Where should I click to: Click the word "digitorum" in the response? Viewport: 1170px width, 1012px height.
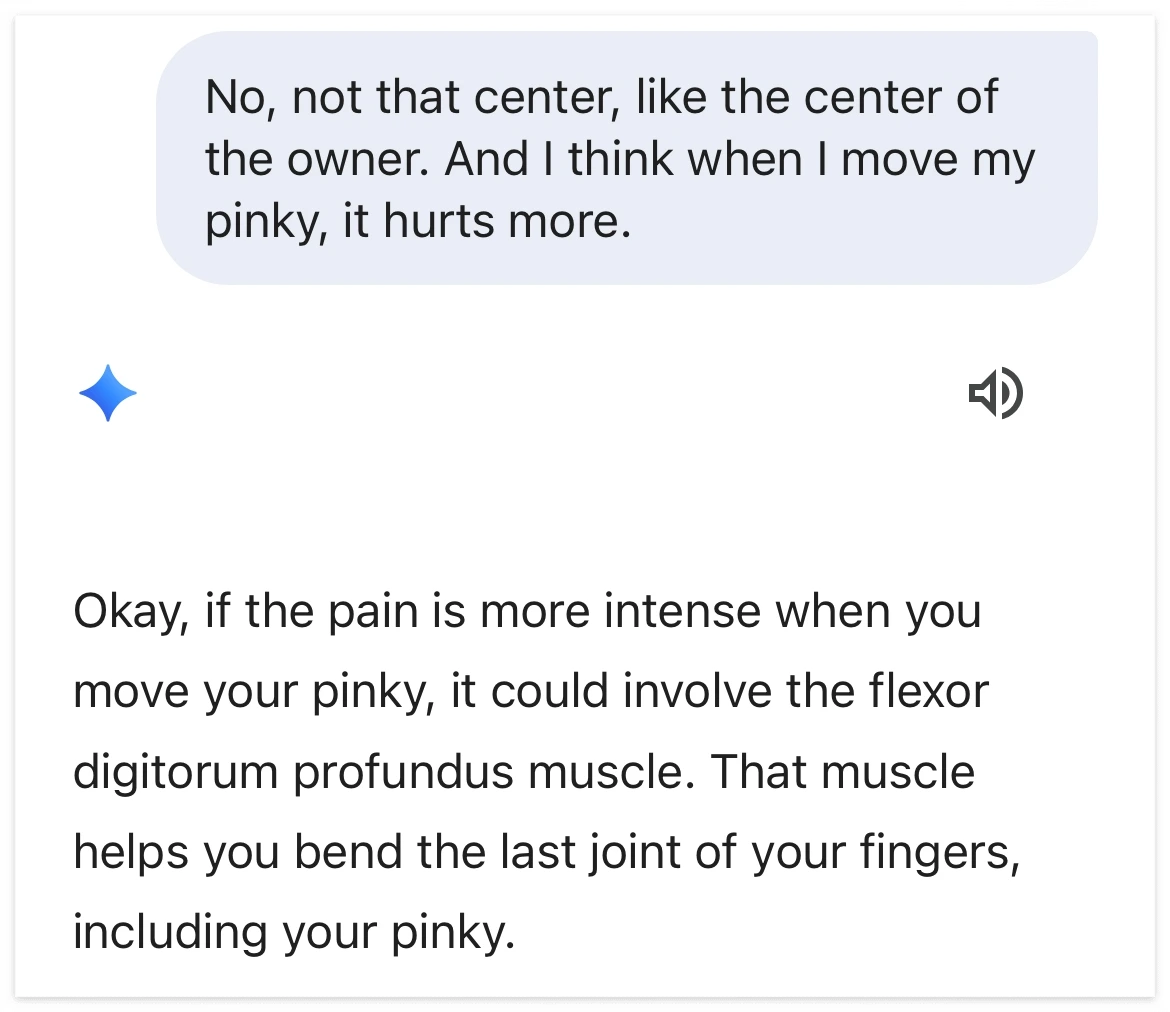pyautogui.click(x=176, y=772)
